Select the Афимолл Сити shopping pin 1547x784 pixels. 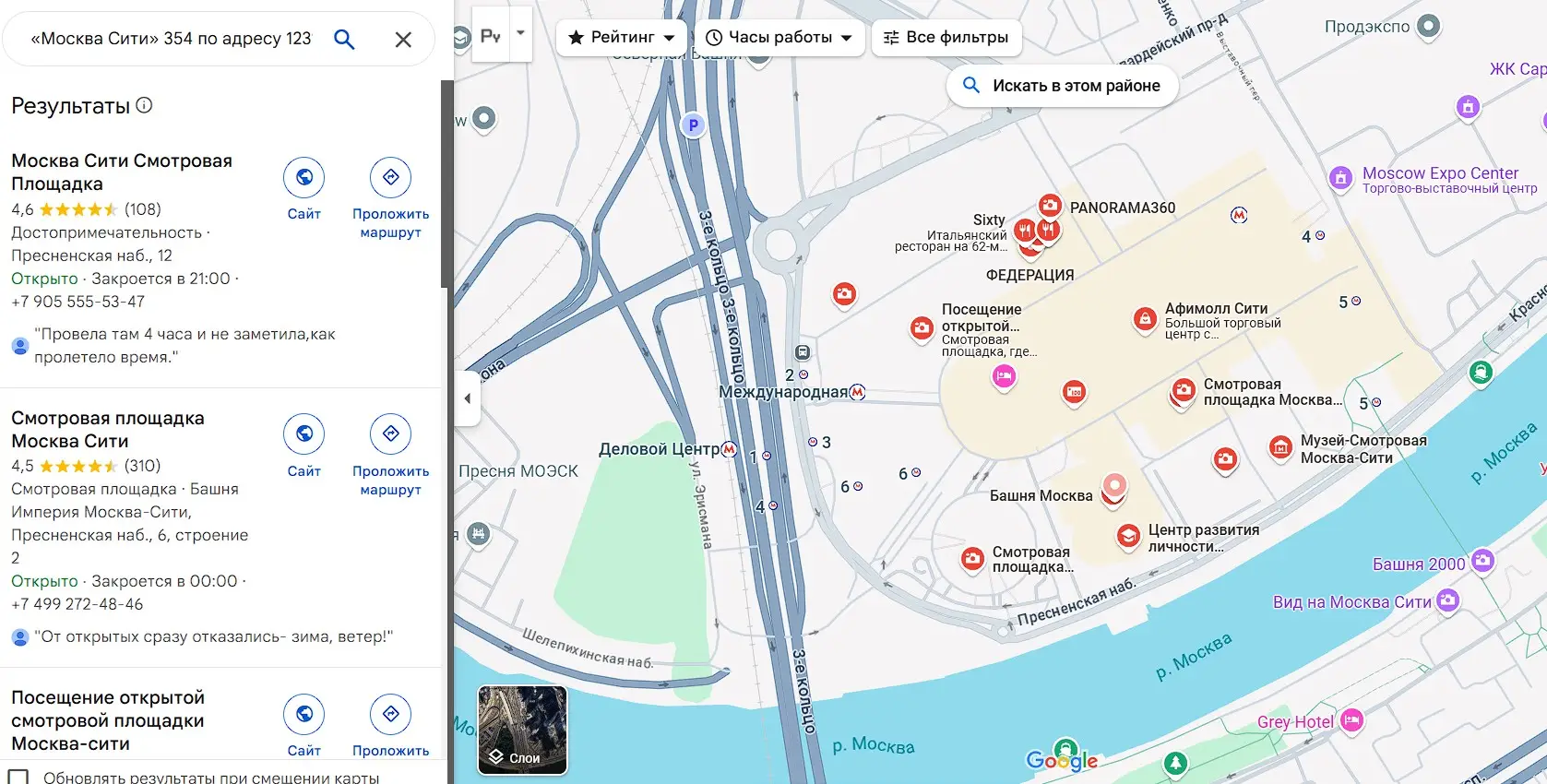pos(1144,319)
